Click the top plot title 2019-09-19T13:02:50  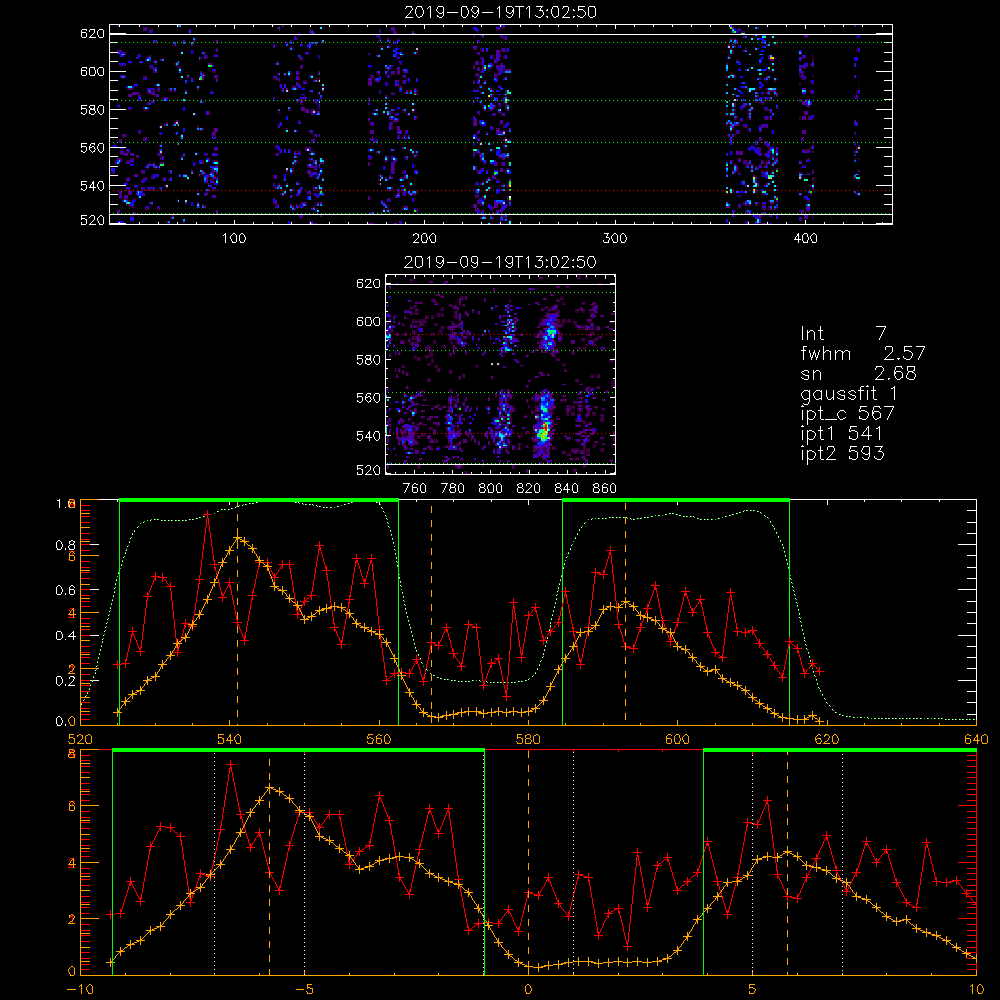coord(500,12)
